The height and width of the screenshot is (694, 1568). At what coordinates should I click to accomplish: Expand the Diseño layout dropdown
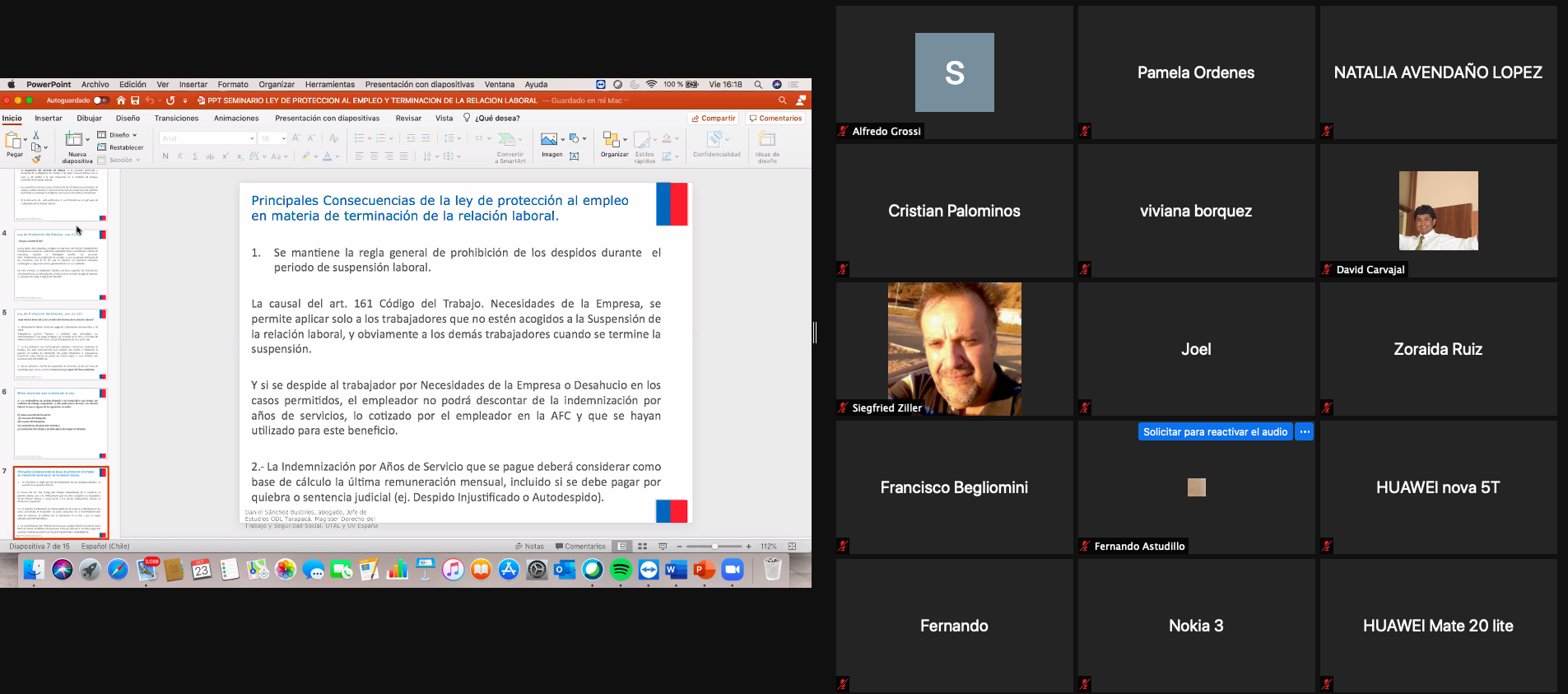click(134, 135)
